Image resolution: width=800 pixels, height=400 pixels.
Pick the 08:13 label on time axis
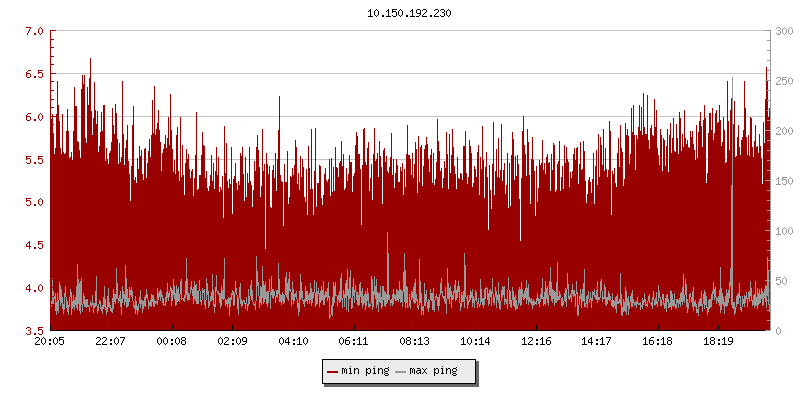pyautogui.click(x=414, y=341)
